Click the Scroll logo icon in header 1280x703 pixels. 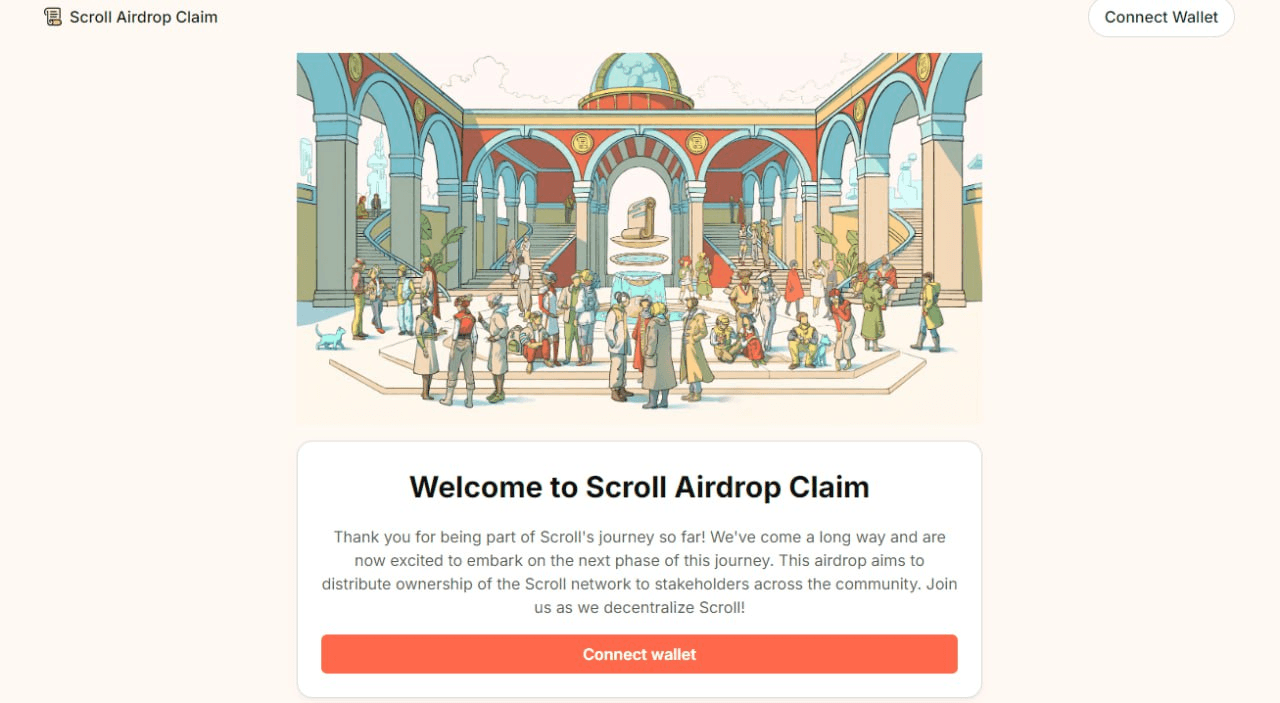tap(53, 17)
